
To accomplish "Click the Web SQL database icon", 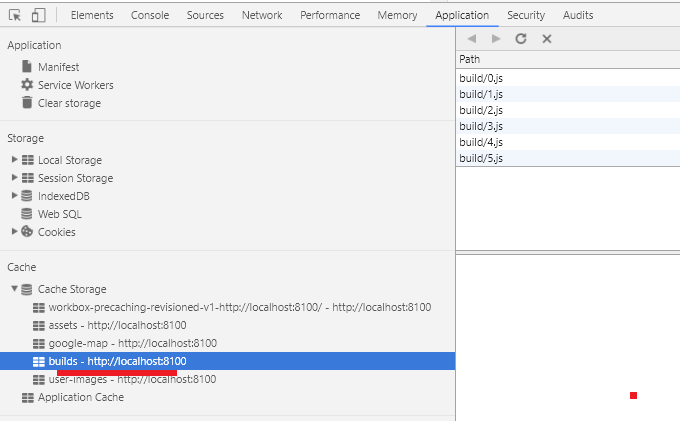I will [x=27, y=214].
